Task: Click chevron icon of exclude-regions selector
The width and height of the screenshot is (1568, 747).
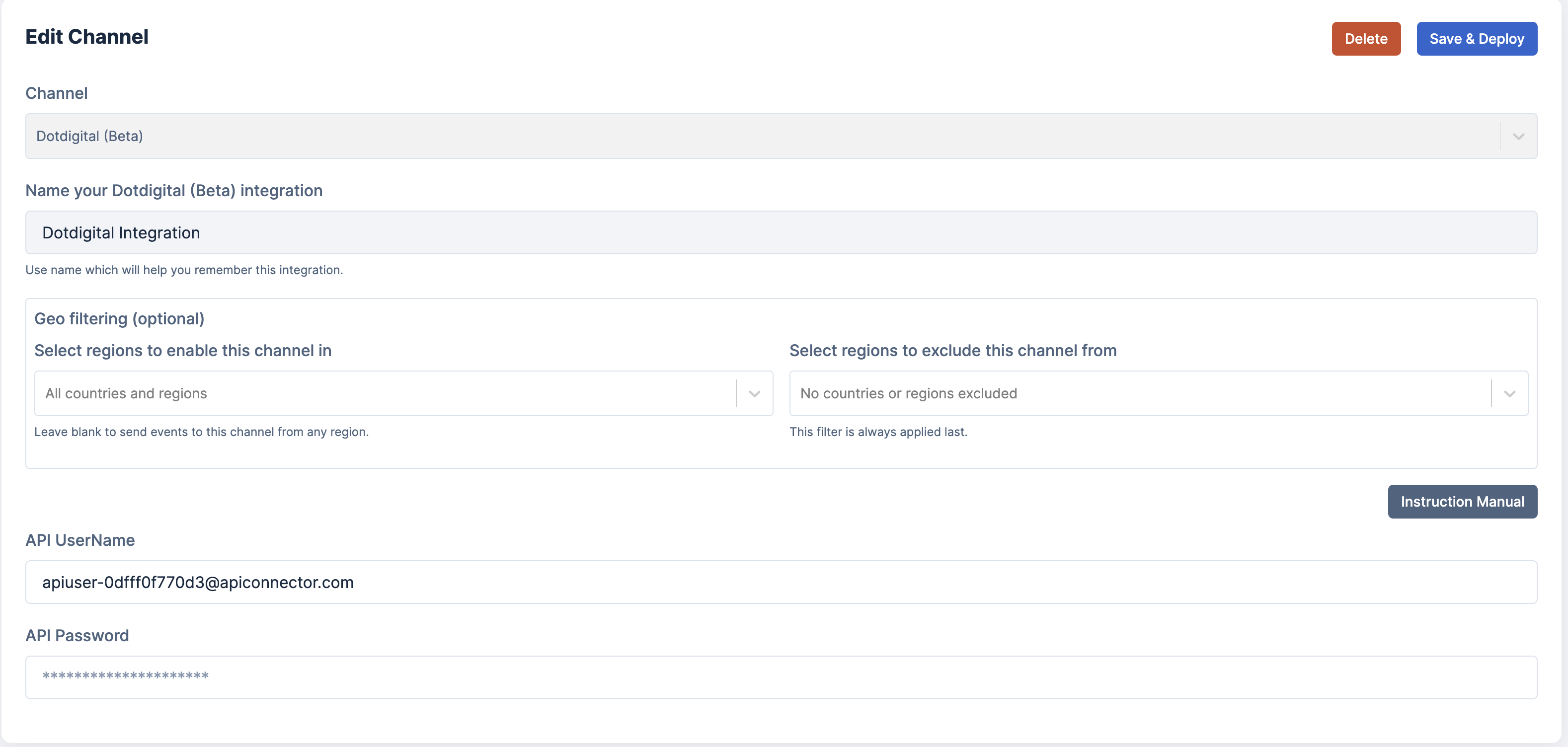Action: (1509, 393)
